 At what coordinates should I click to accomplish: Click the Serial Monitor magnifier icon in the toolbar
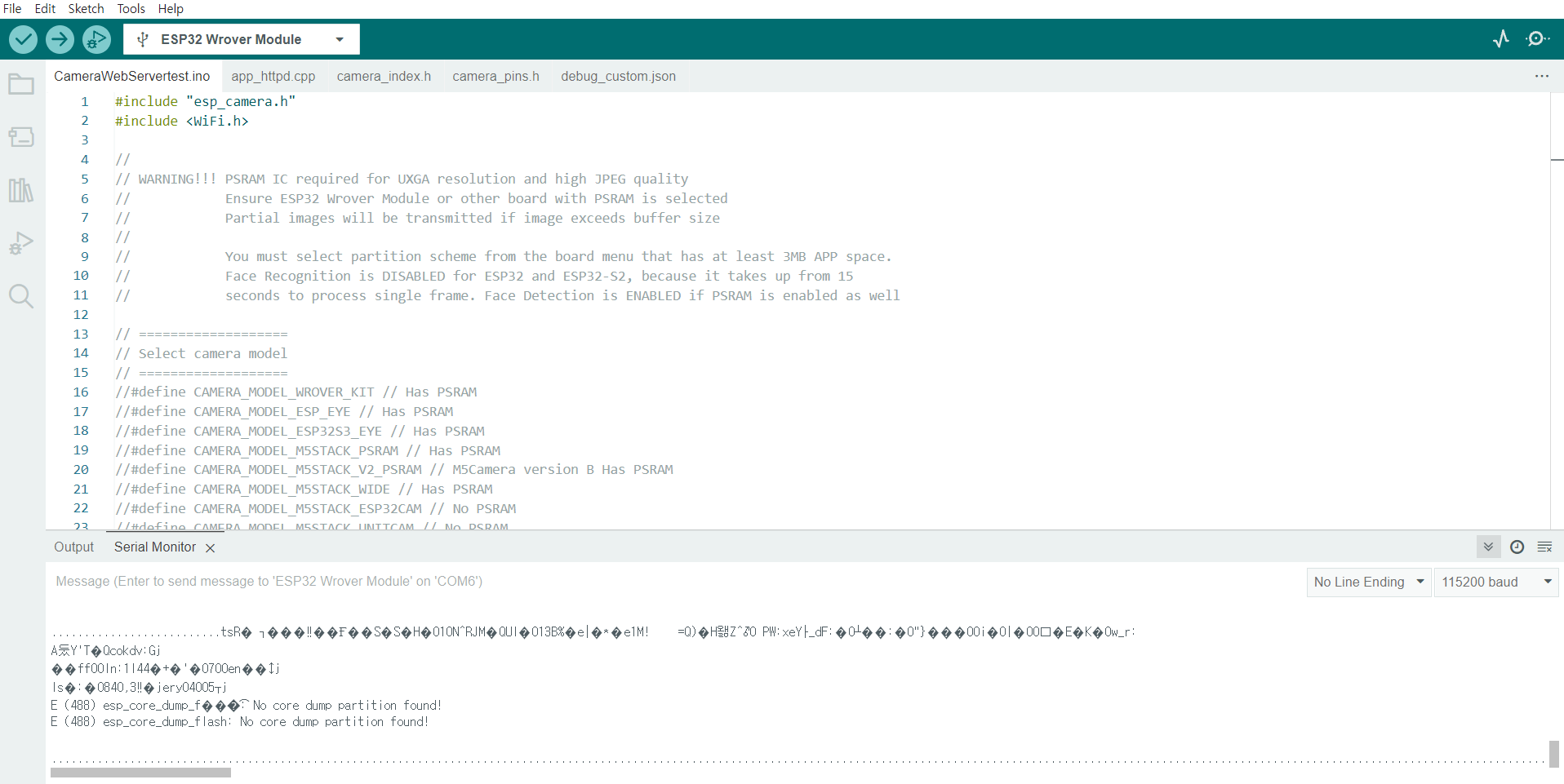[1537, 39]
